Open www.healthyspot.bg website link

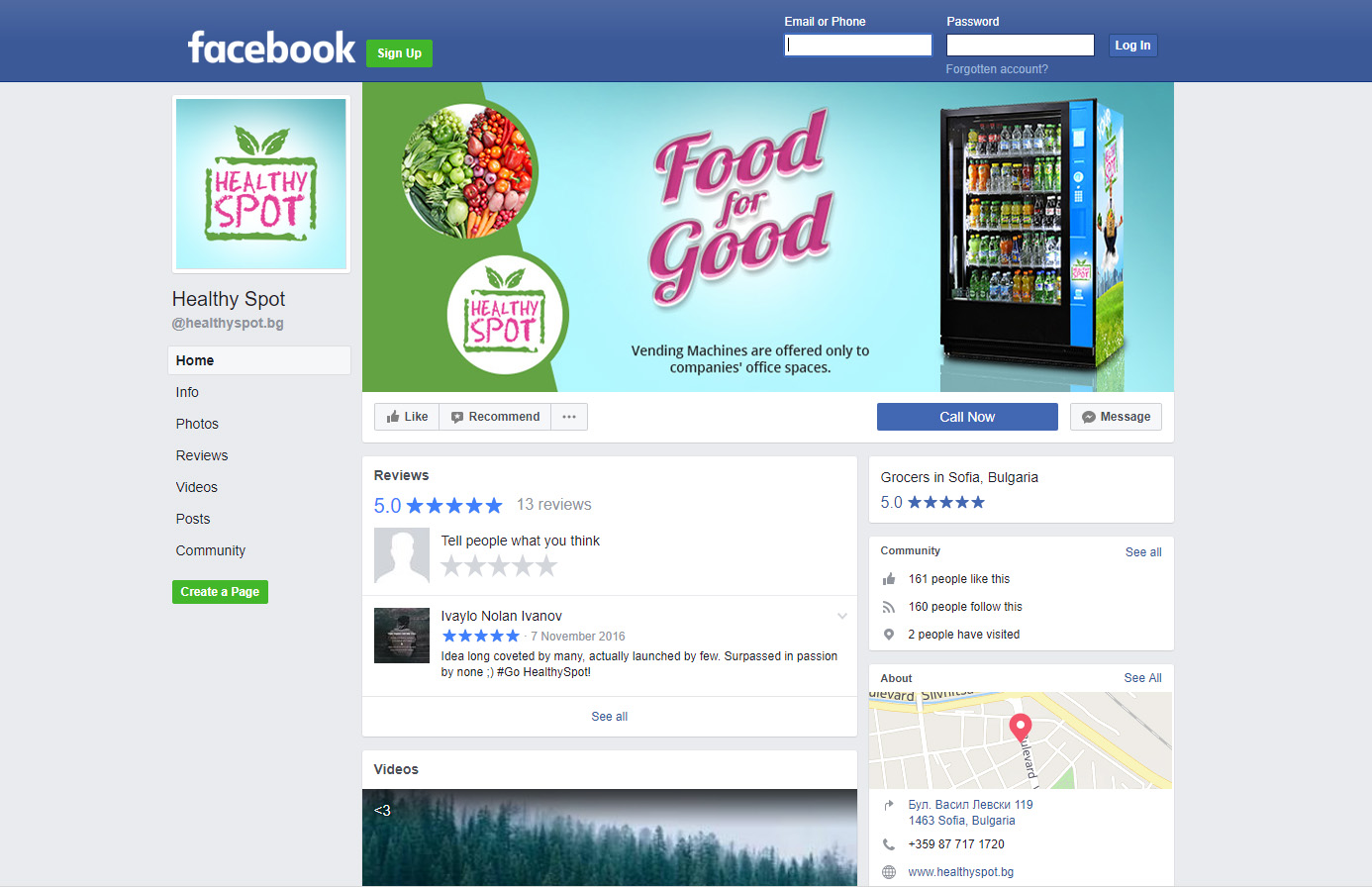[960, 872]
